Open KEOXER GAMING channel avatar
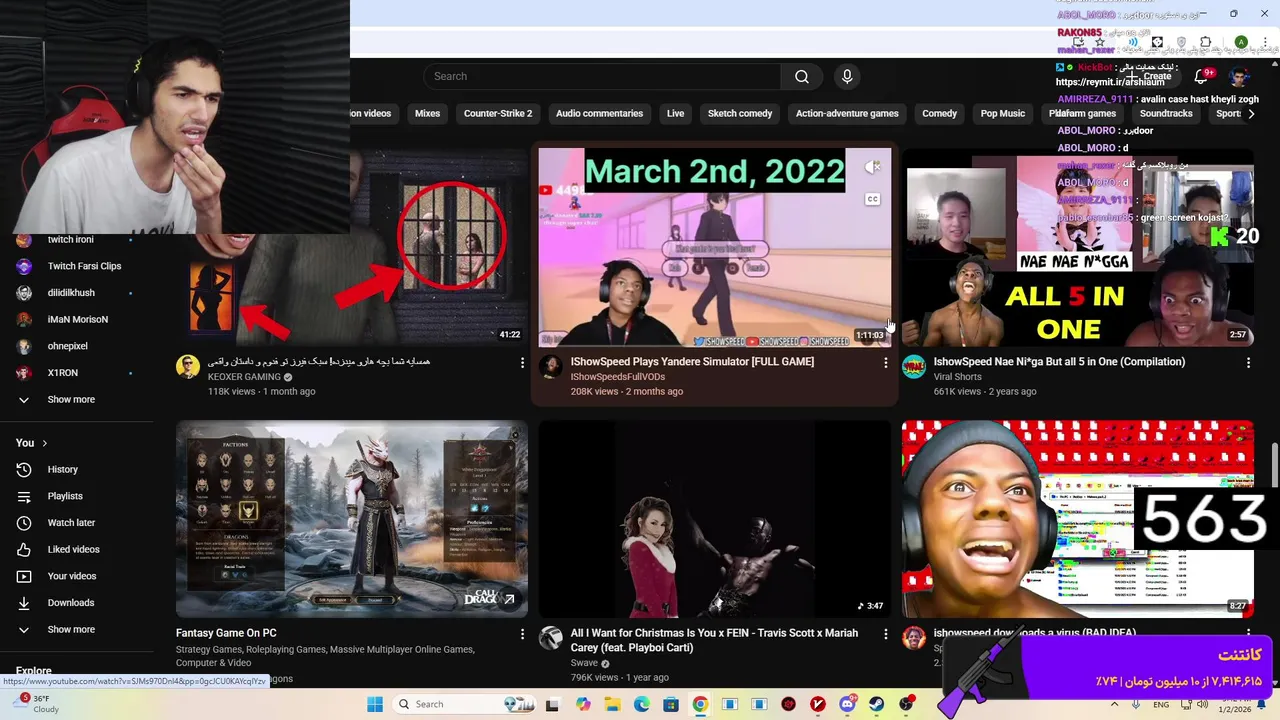Screen dimensions: 1280x720 click(x=188, y=366)
